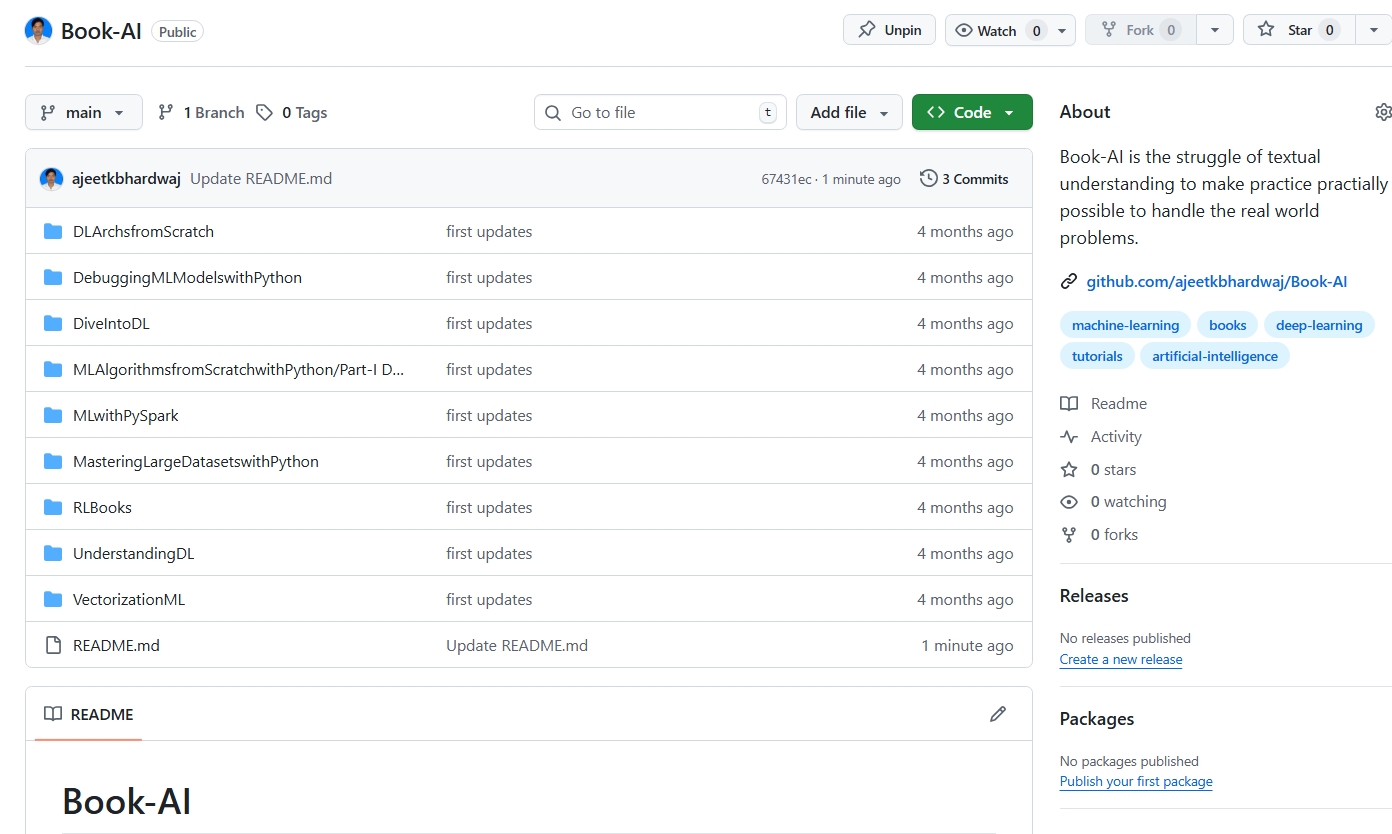The height and width of the screenshot is (834, 1392).
Task: Open the machine-learning topic tag
Action: [1125, 324]
